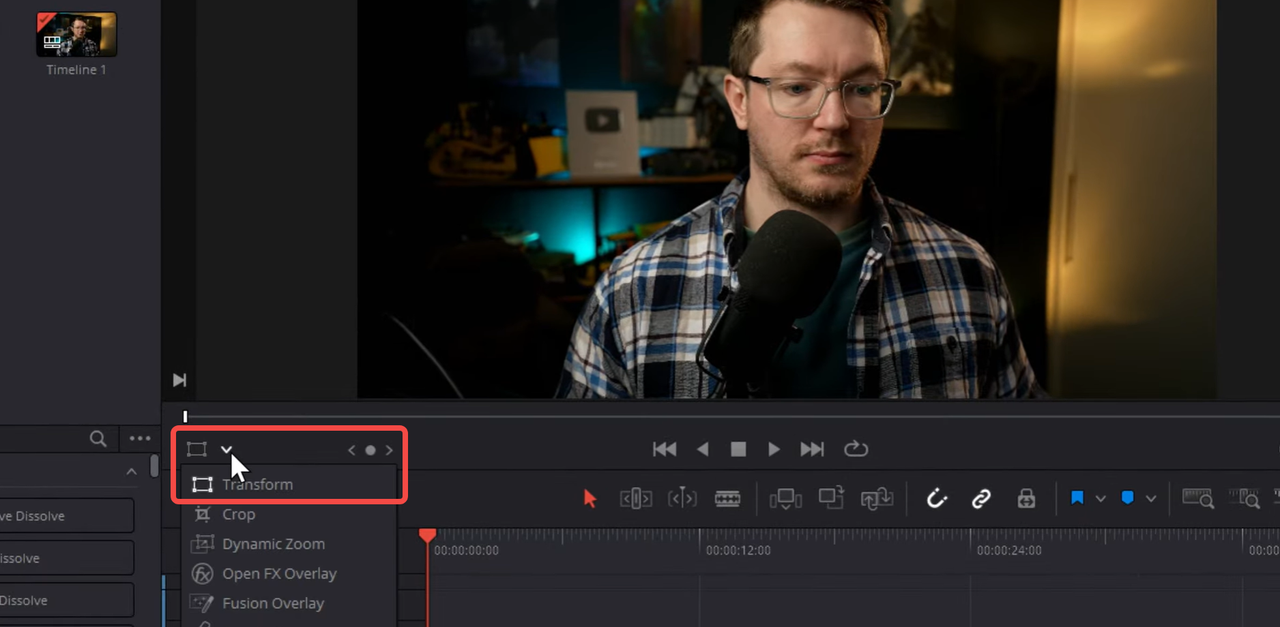Collapse the viewer overlay dropdown chevron
1280x627 pixels.
pos(227,450)
